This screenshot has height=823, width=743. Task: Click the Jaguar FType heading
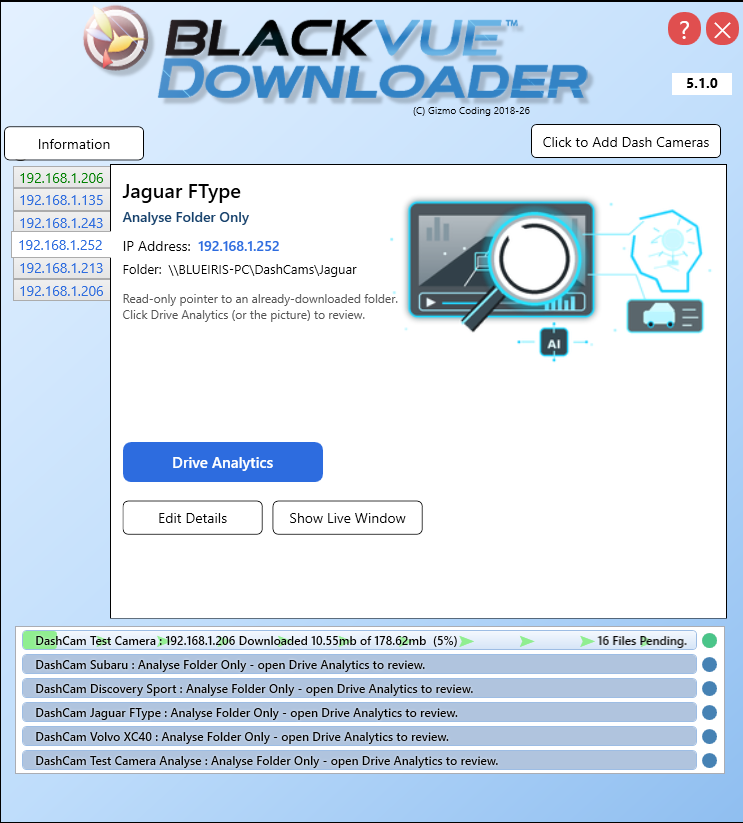click(182, 192)
